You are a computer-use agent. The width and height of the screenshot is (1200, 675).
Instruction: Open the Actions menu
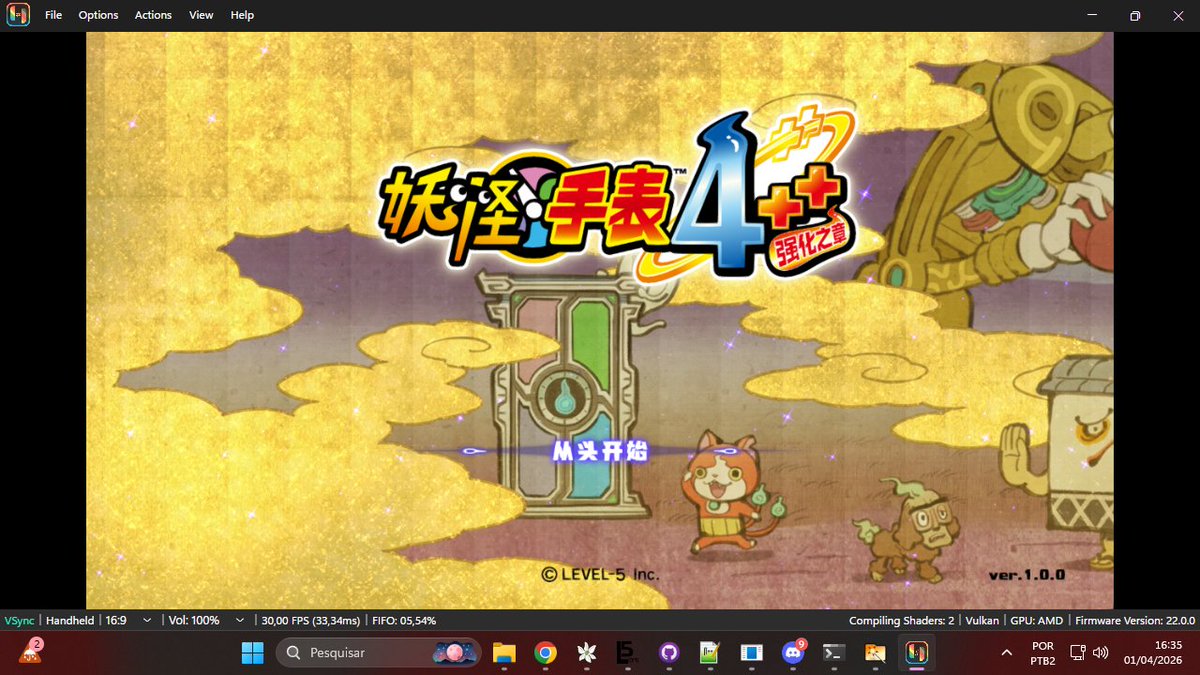click(x=153, y=15)
